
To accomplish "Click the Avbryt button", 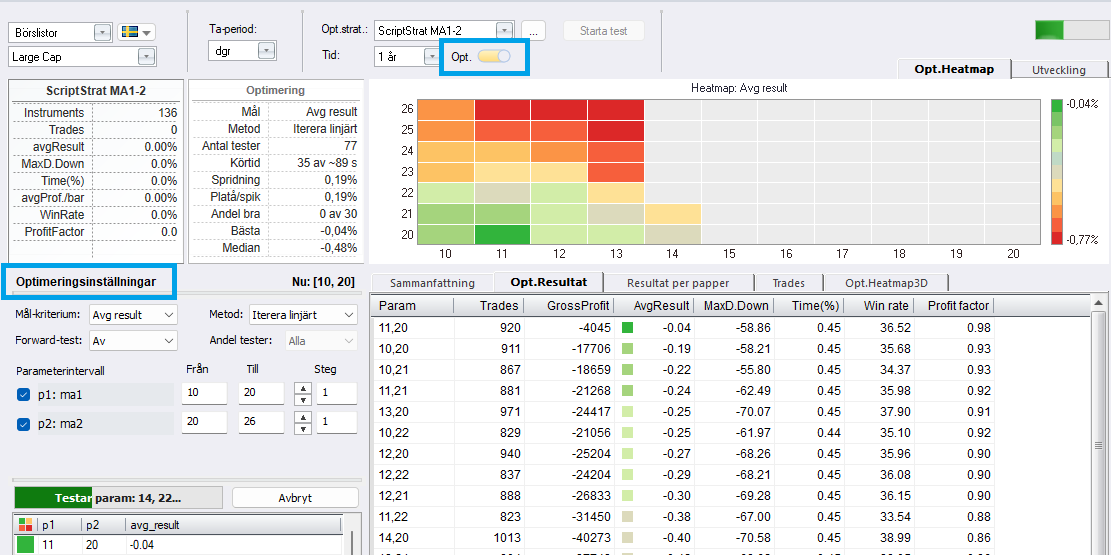I will (295, 498).
